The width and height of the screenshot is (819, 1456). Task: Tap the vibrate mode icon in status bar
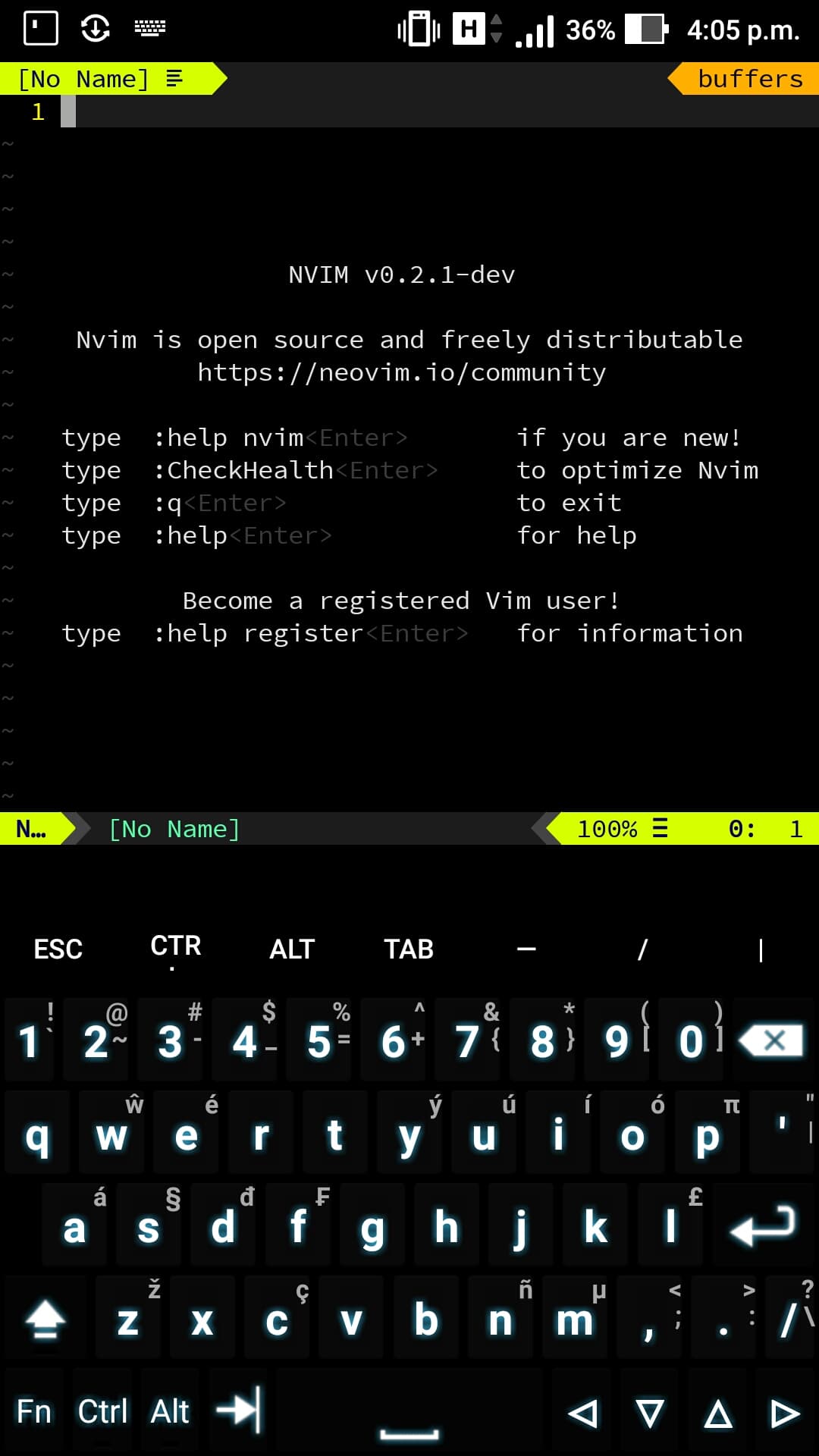click(419, 29)
